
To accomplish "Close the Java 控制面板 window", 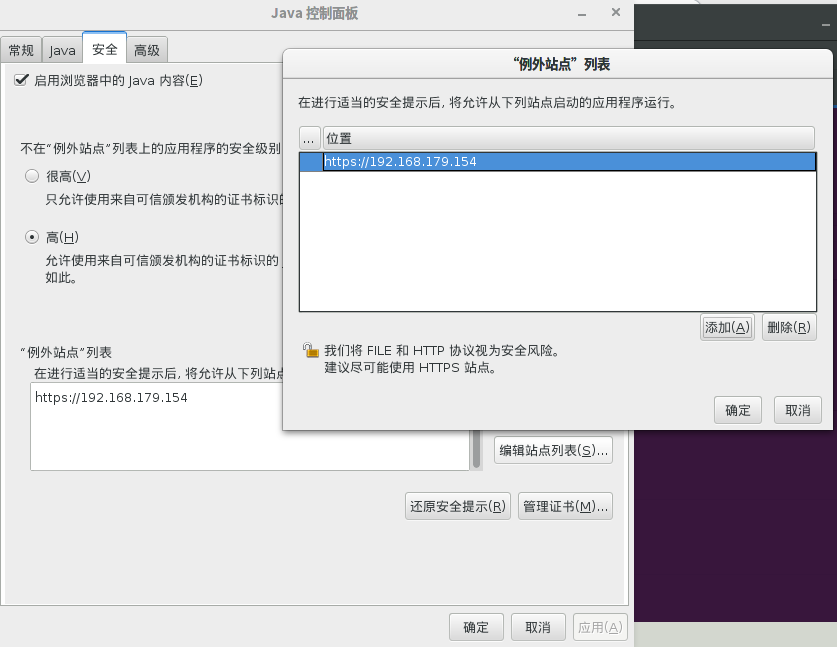I will click(x=615, y=12).
